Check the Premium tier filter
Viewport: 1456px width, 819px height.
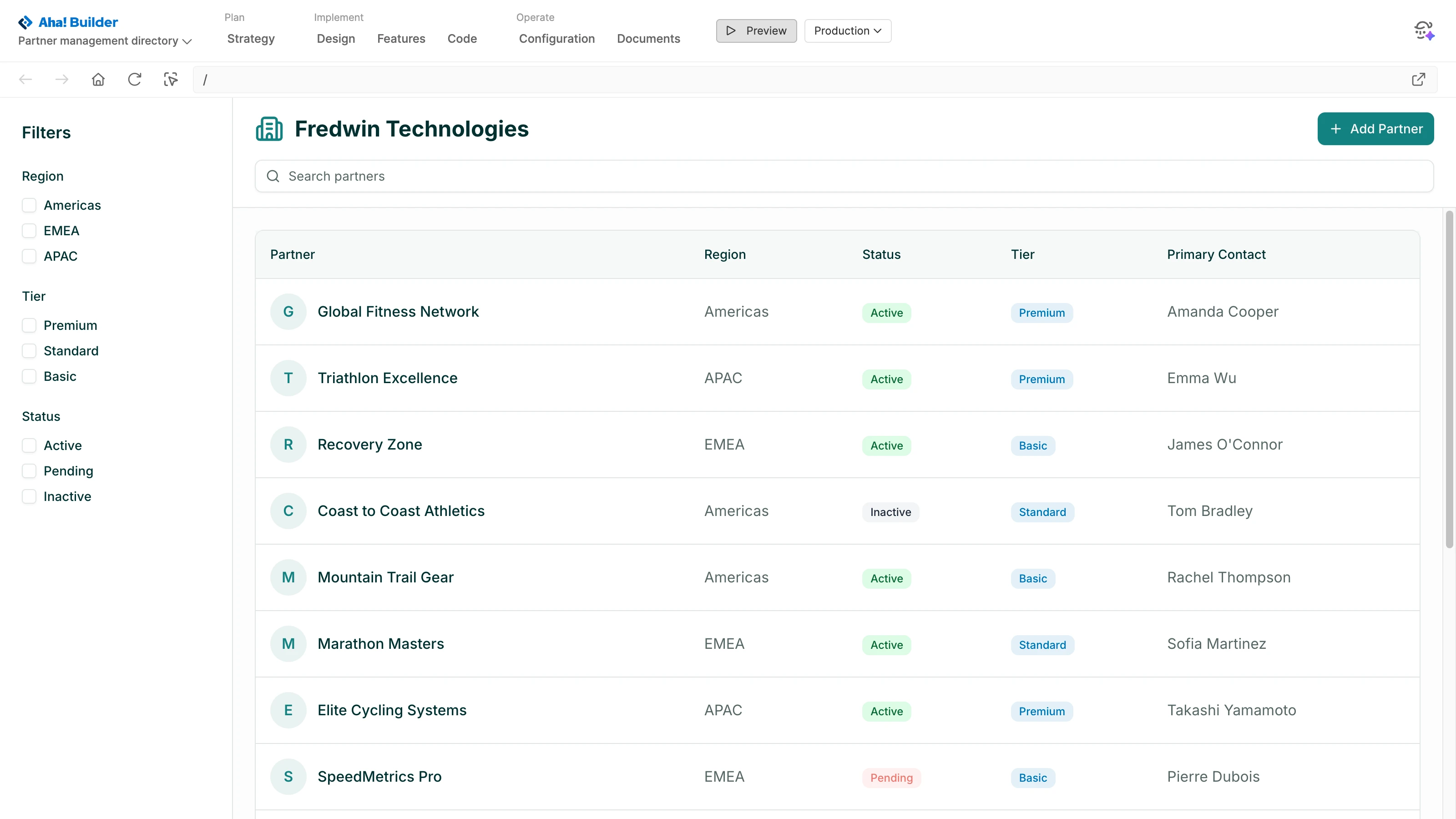click(29, 326)
